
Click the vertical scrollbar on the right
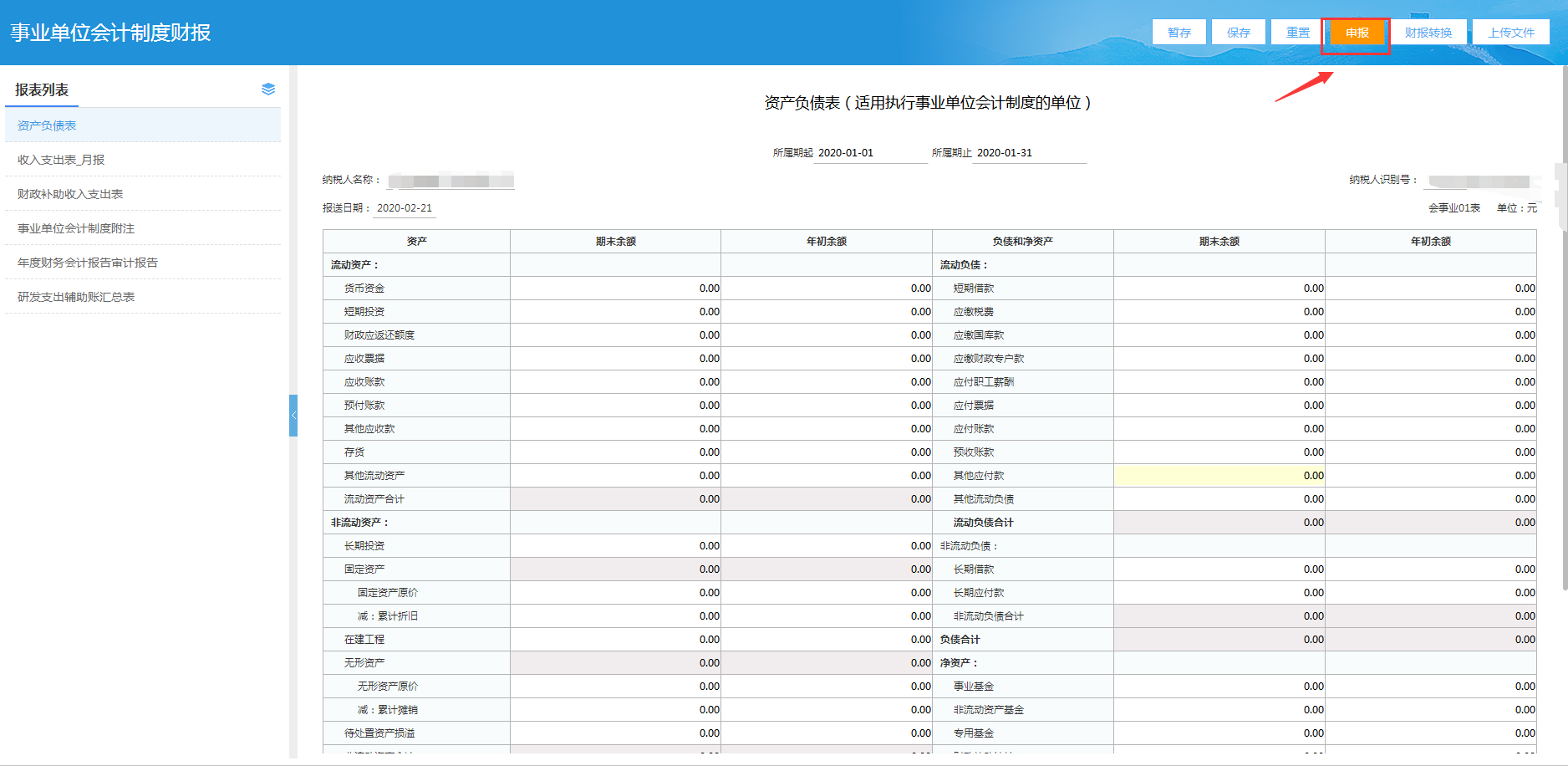(x=1563, y=334)
